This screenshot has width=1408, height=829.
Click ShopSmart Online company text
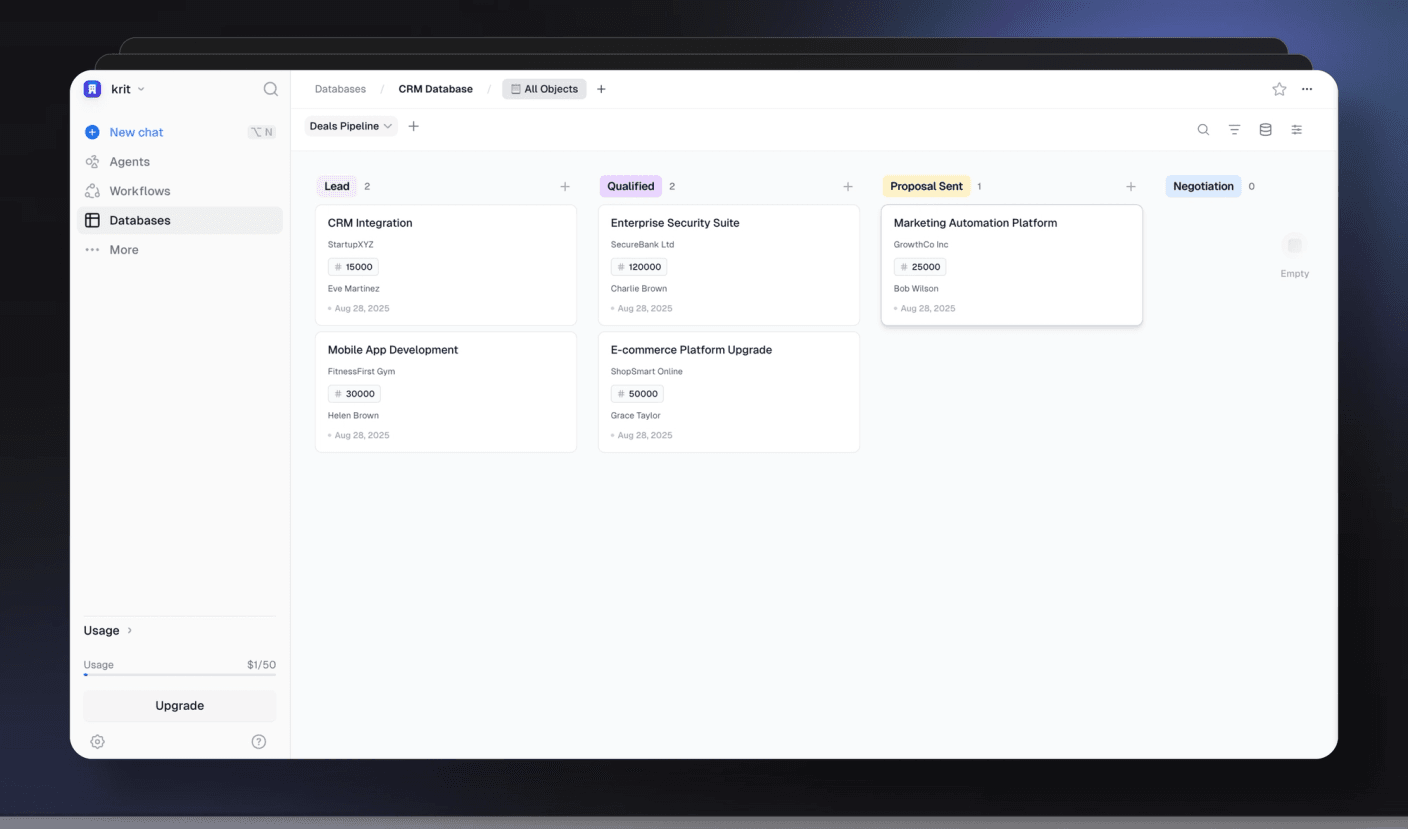pos(647,372)
